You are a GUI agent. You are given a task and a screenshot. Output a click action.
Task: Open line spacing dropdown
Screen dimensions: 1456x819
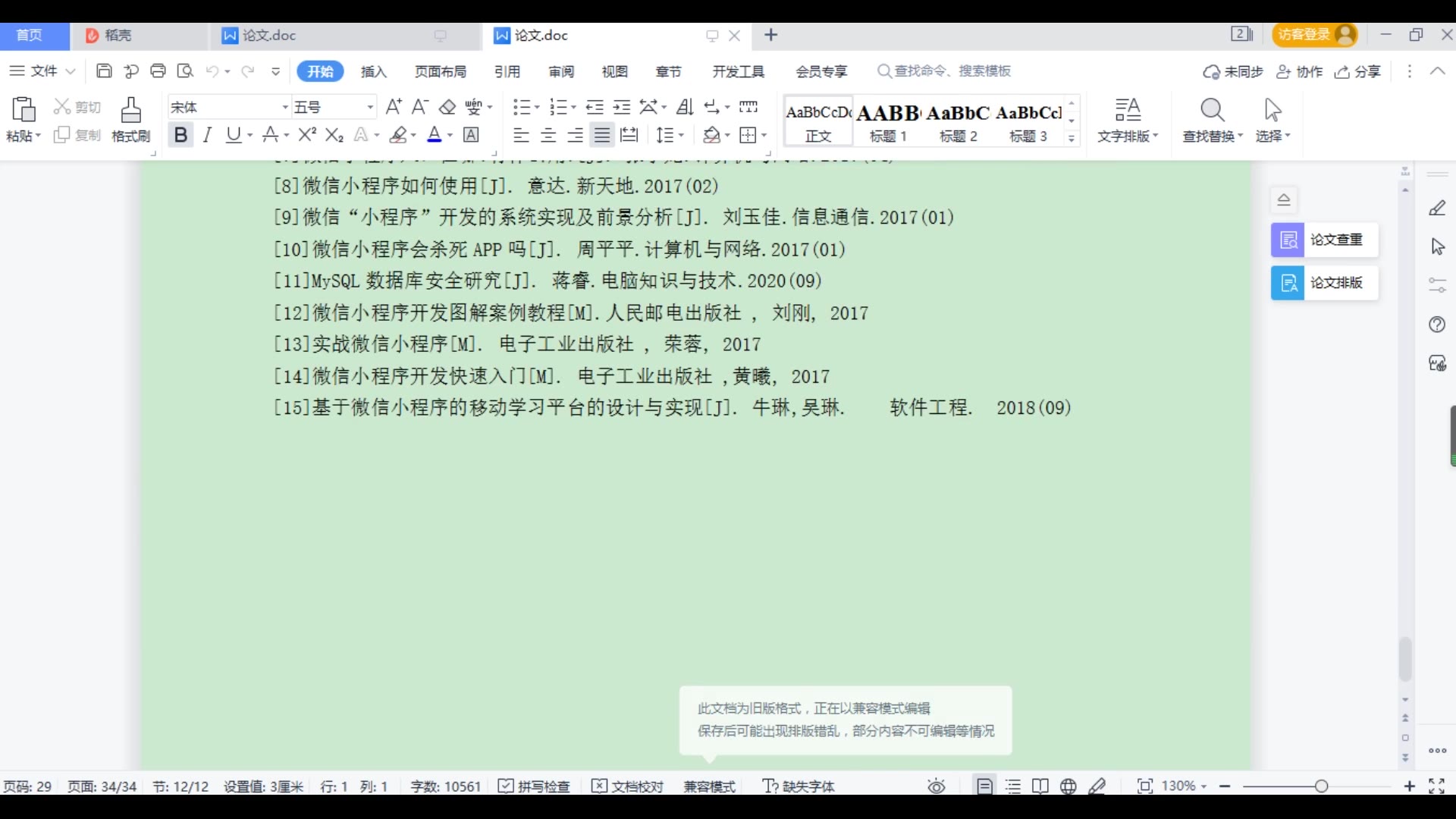(x=670, y=135)
